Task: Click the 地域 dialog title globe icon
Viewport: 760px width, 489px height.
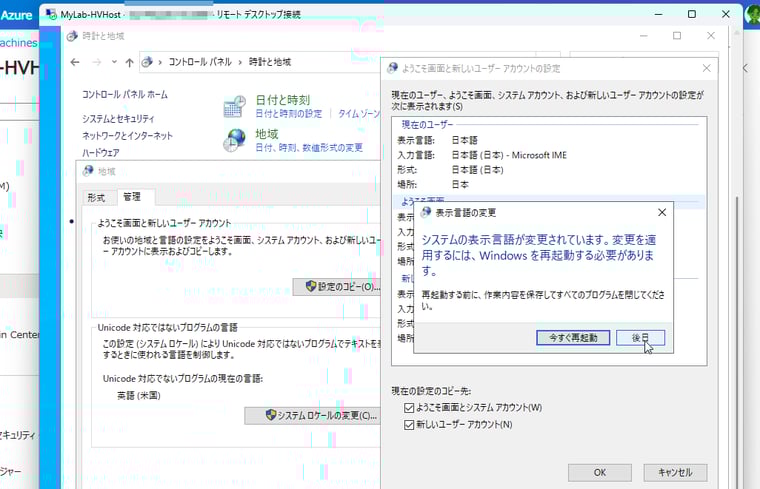Action: tap(88, 171)
